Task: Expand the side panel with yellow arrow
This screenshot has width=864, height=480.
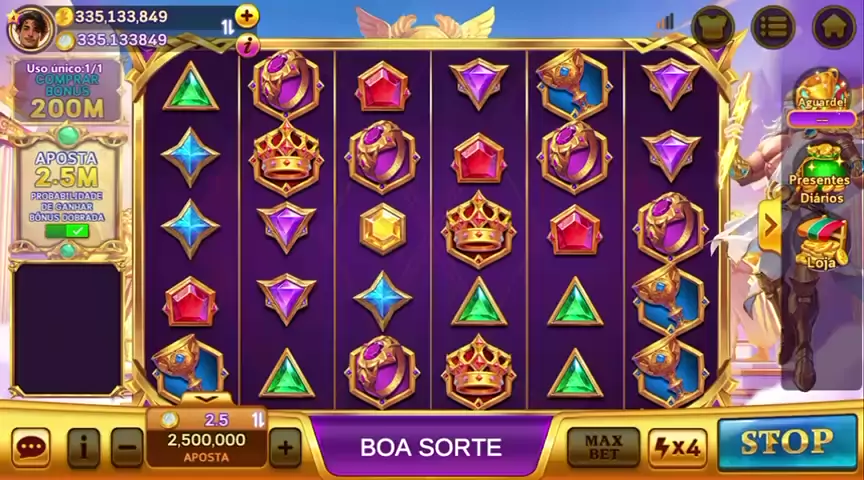Action: tap(770, 225)
